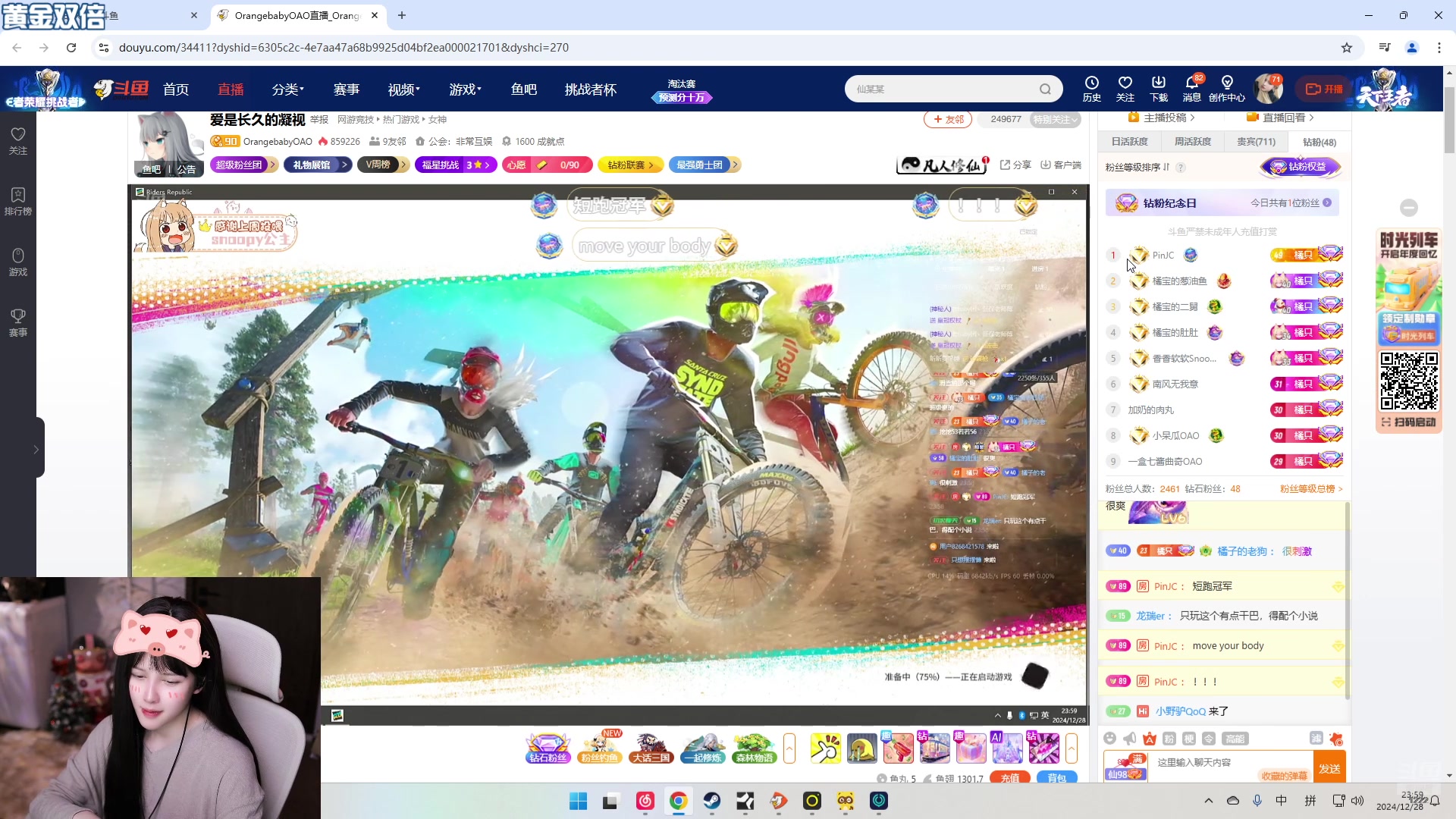Screen dimensions: 1456x819
Task: Switch to 钻粉(48) tab
Action: click(x=1319, y=142)
